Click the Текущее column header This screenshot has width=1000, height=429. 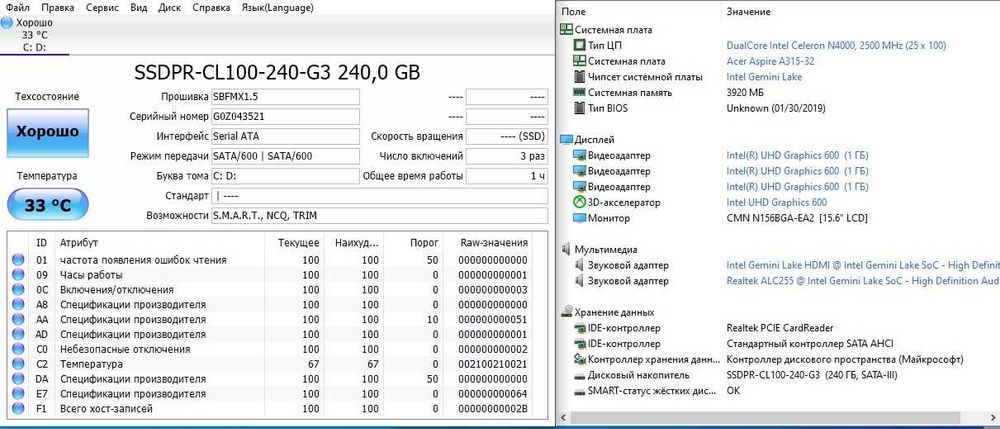click(298, 243)
